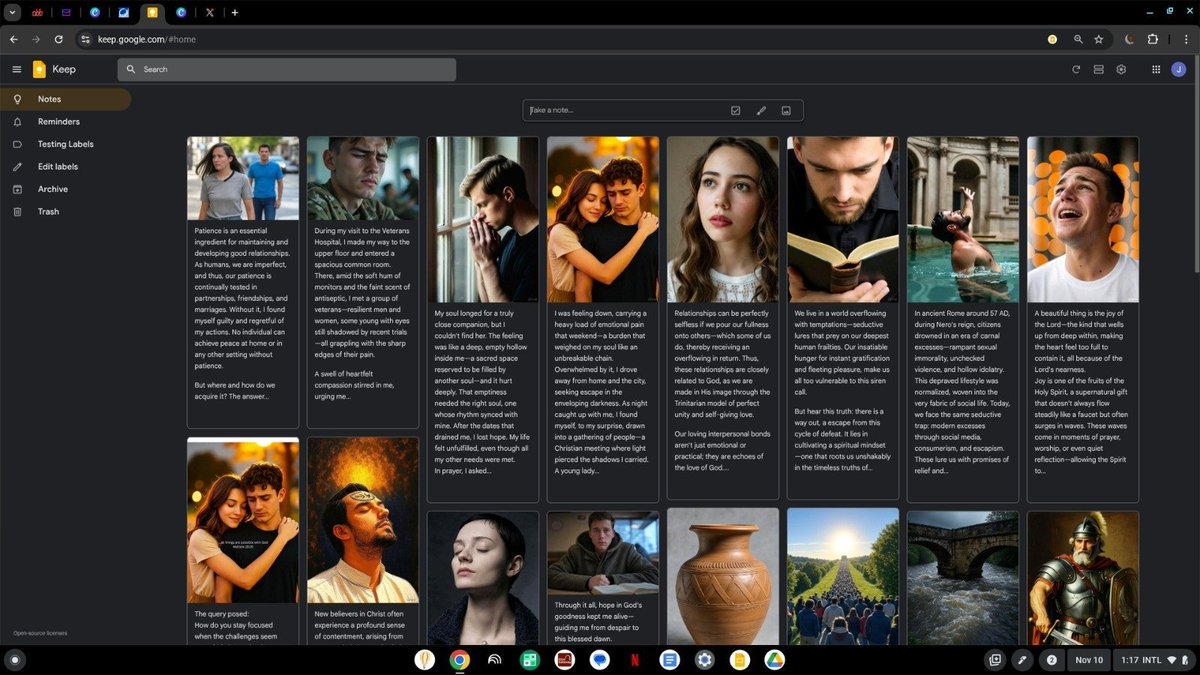Switch to the purple mail browser tab
This screenshot has height=675, width=1200.
(66, 12)
